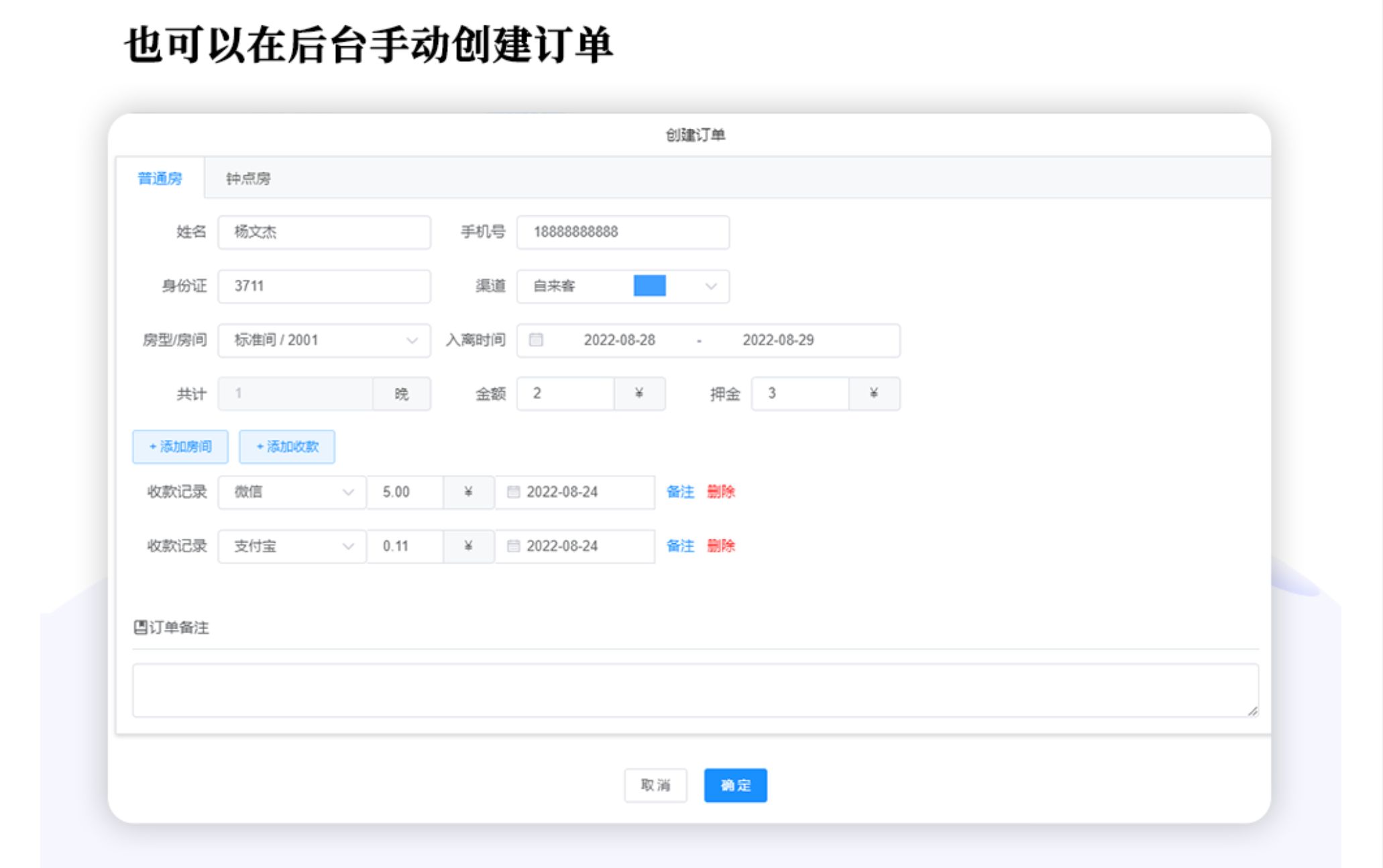Click the blue color swatch in 渠道
The height and width of the screenshot is (868, 1383).
[649, 286]
